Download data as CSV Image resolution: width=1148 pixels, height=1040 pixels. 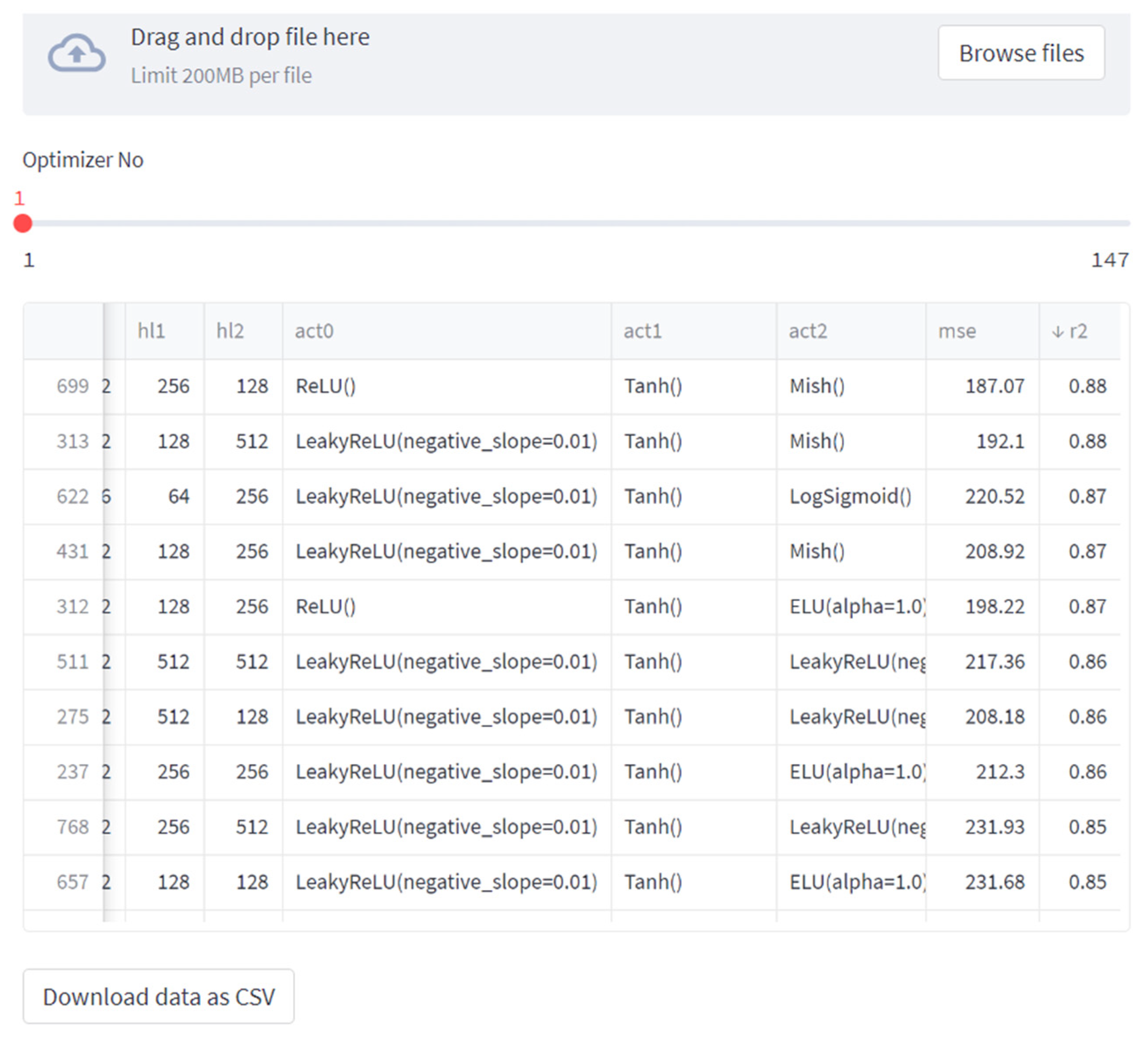tap(158, 997)
